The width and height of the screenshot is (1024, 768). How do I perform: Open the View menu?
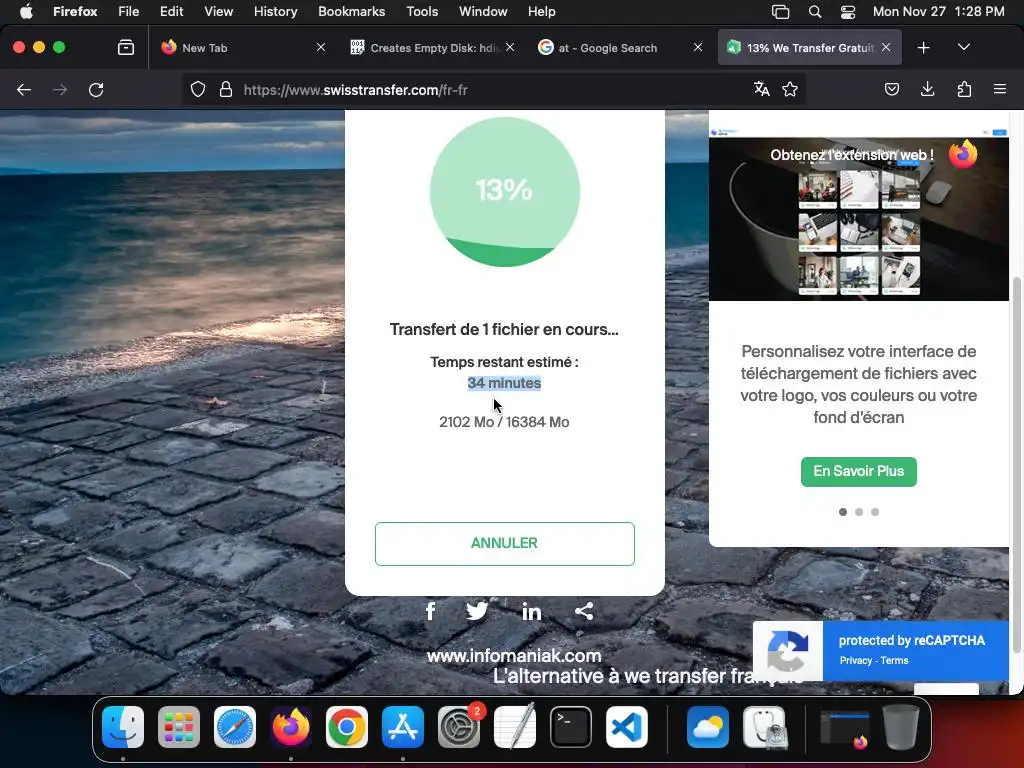(218, 11)
